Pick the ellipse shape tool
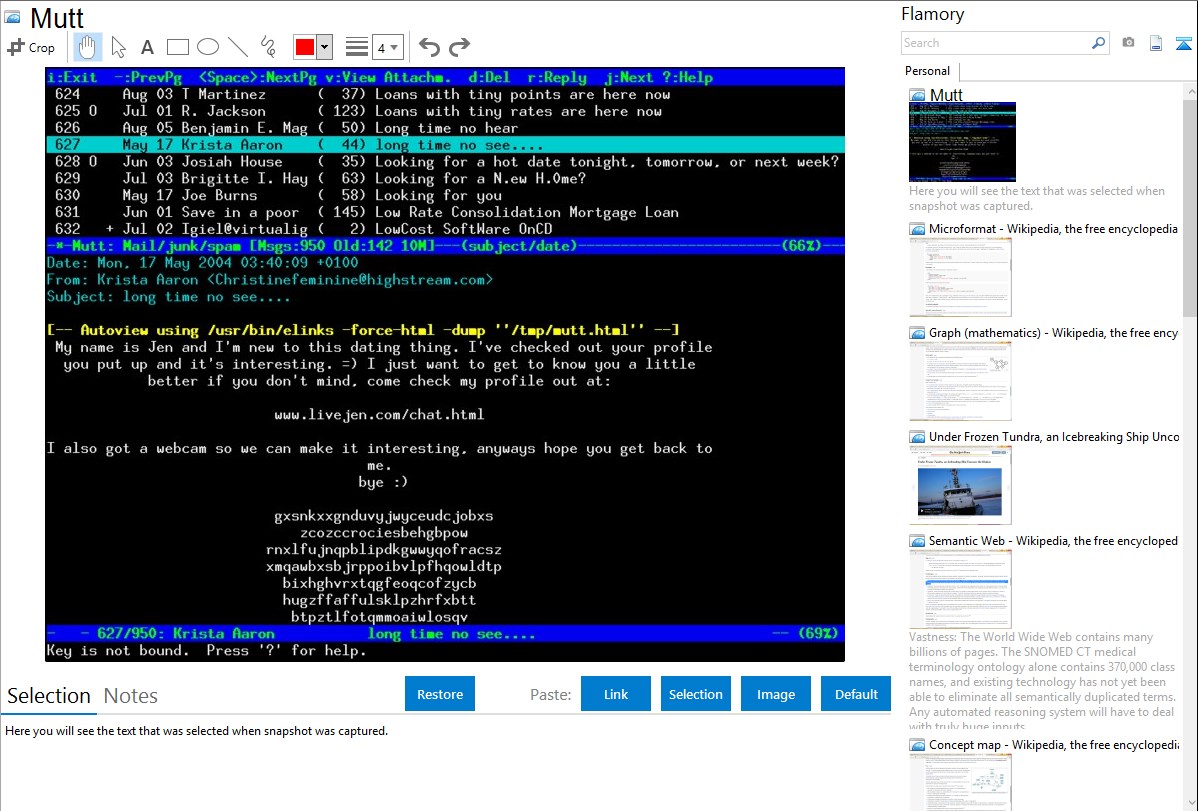1198x811 pixels. click(x=208, y=47)
